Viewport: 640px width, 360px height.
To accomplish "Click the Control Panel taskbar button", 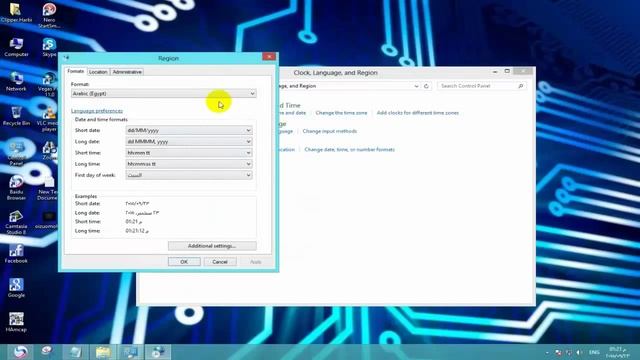I will tap(131, 352).
